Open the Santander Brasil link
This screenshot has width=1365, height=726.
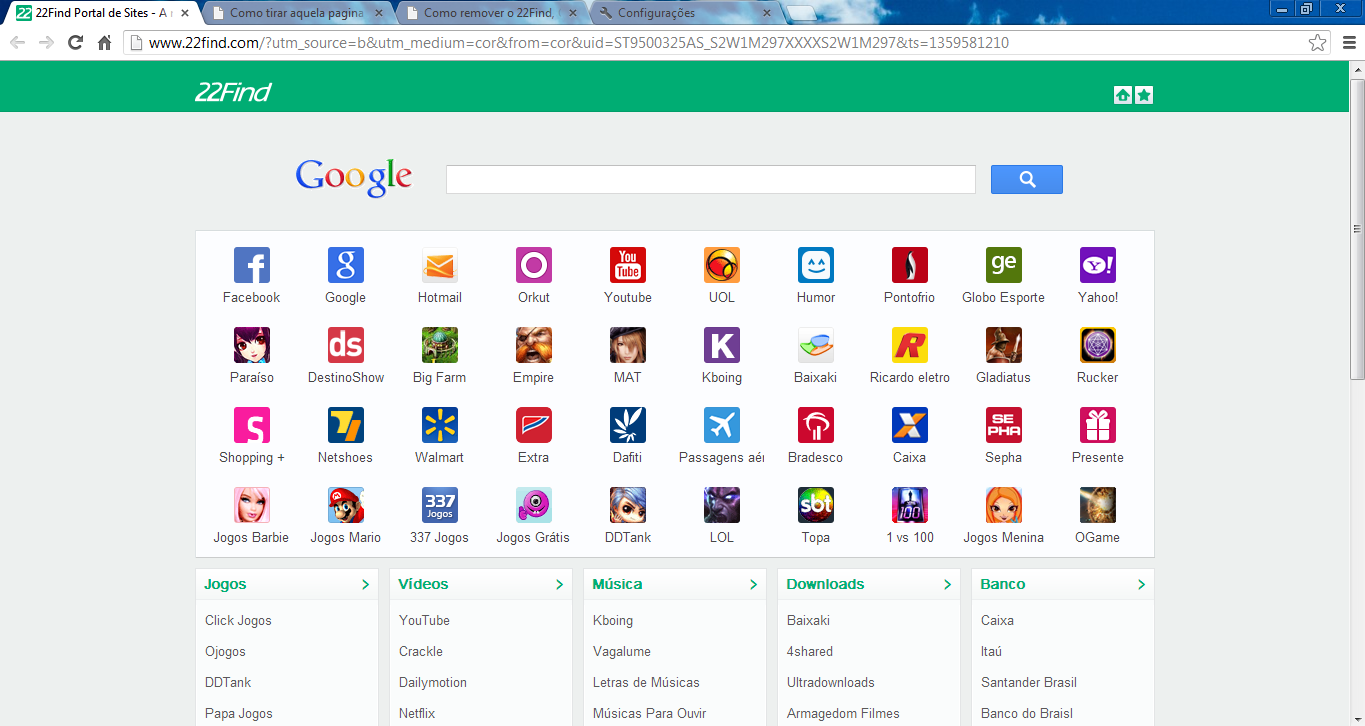(x=1029, y=682)
